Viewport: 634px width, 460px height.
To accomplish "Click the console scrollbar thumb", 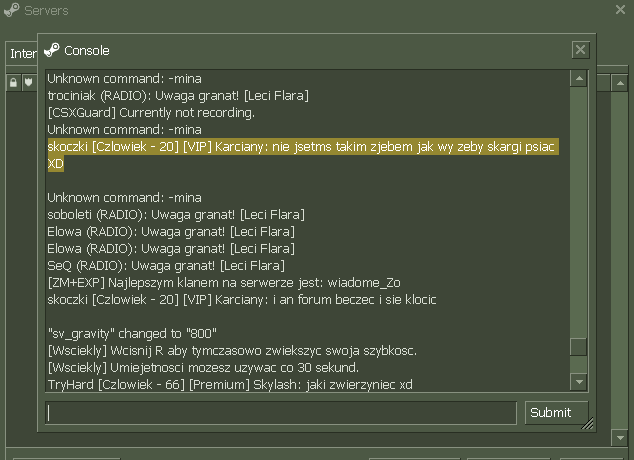I will pos(579,347).
